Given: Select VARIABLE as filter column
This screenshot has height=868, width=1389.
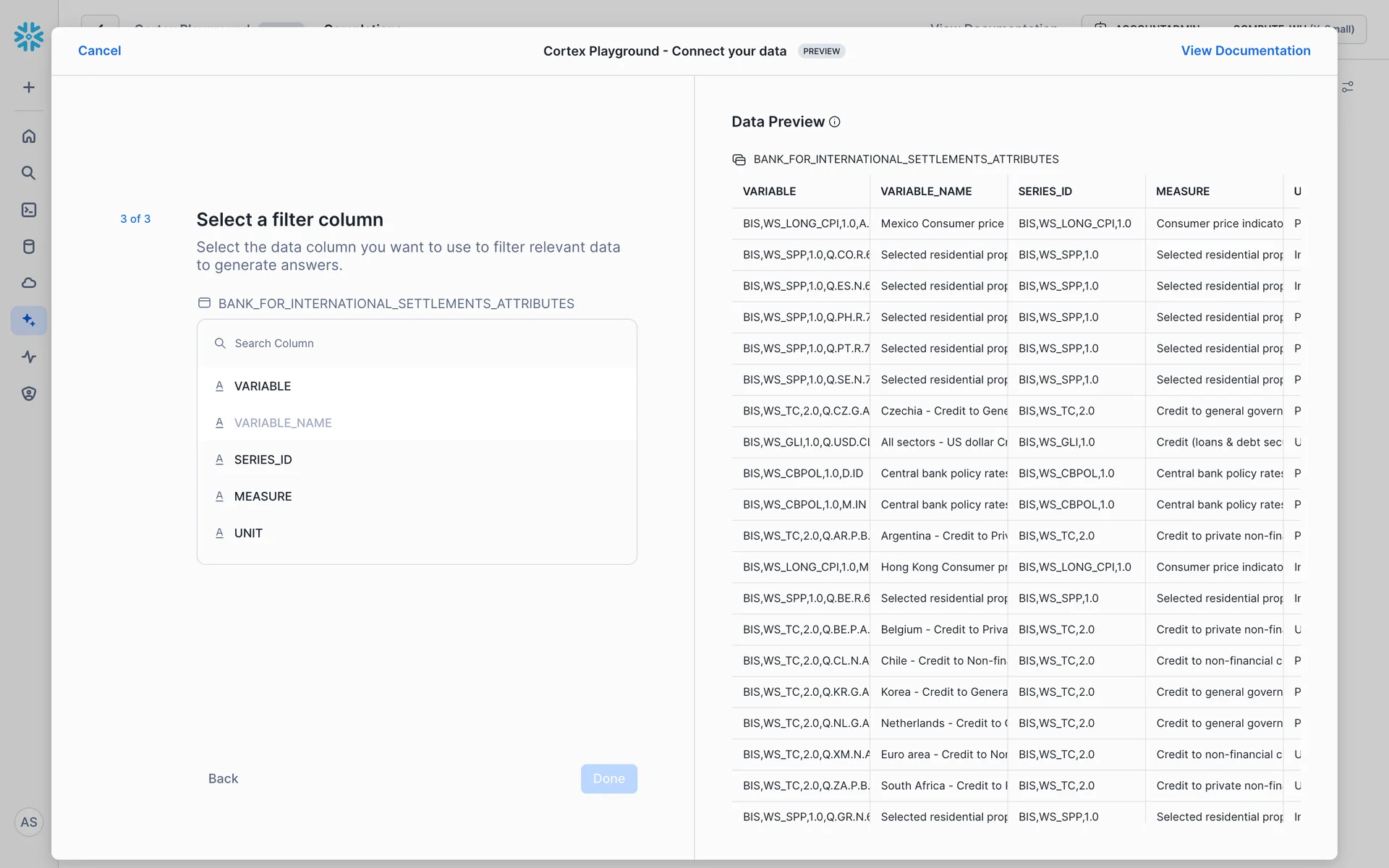Looking at the screenshot, I should tap(262, 386).
